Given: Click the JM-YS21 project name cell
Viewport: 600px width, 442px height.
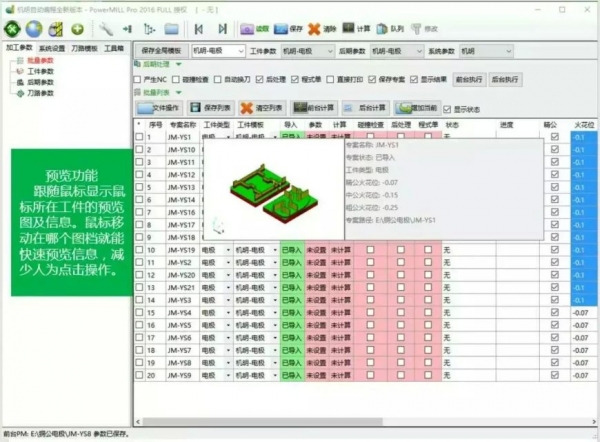Looking at the screenshot, I should coord(181,288).
